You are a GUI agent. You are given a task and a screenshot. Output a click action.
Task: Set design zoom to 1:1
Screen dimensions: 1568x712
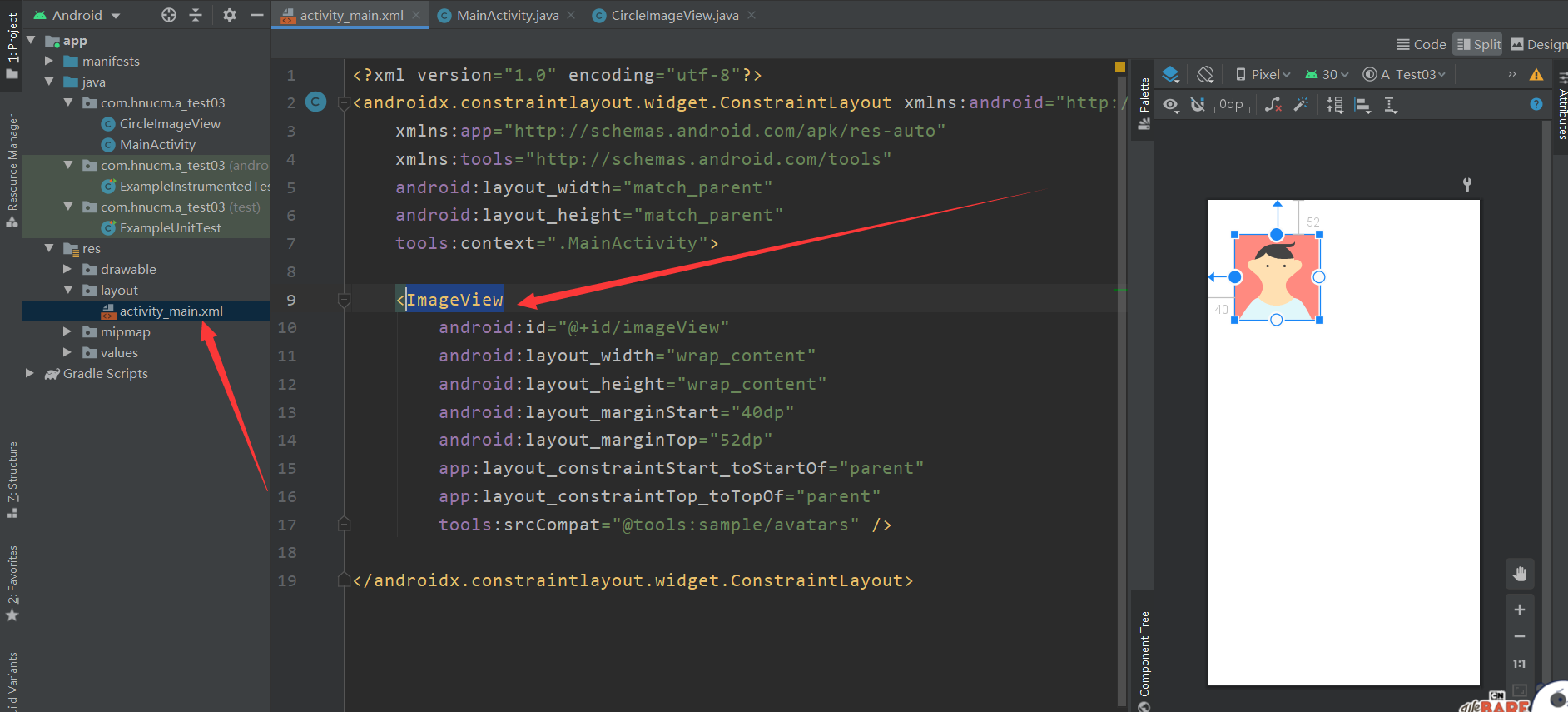[1519, 664]
